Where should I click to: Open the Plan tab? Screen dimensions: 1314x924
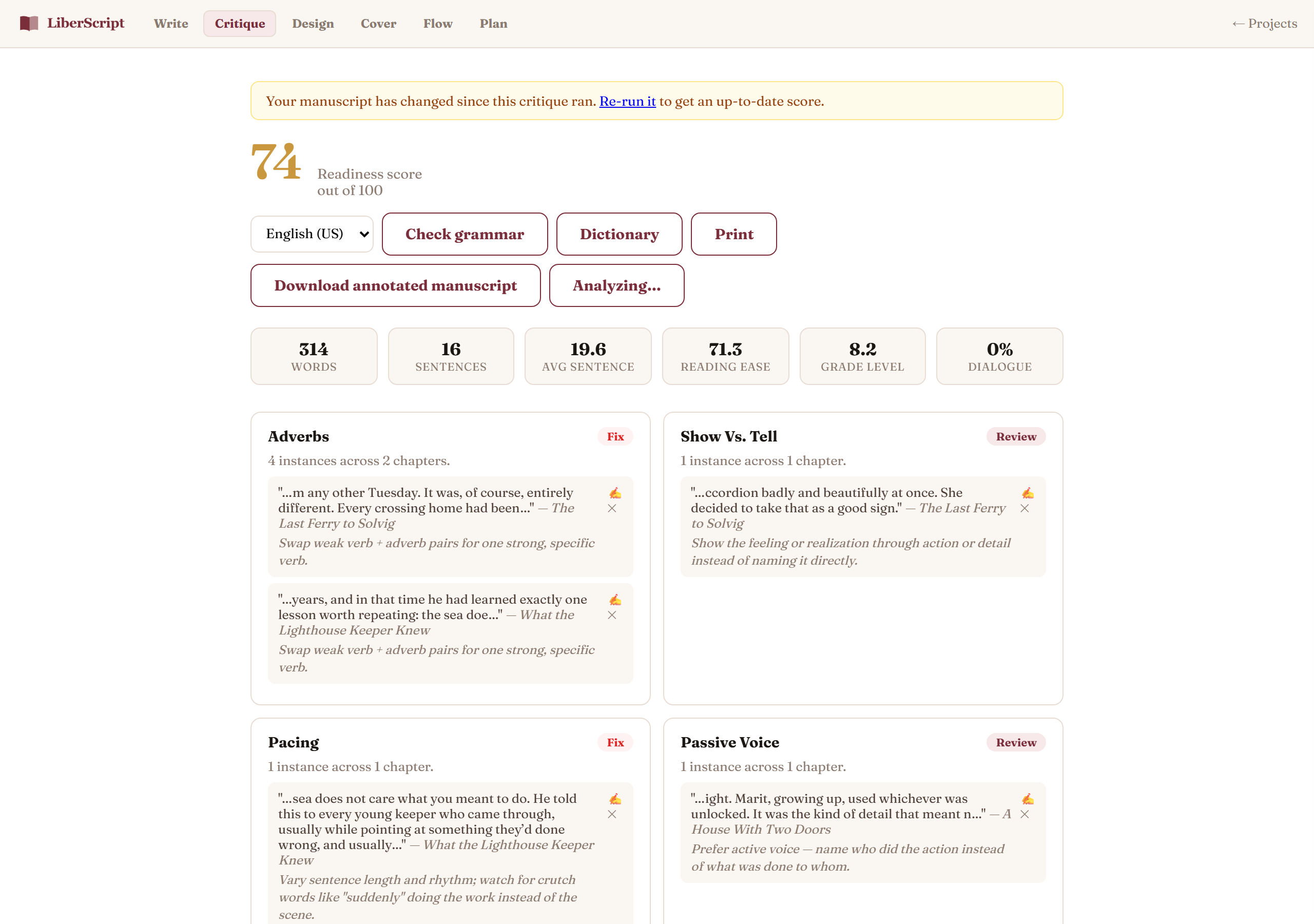click(x=493, y=24)
